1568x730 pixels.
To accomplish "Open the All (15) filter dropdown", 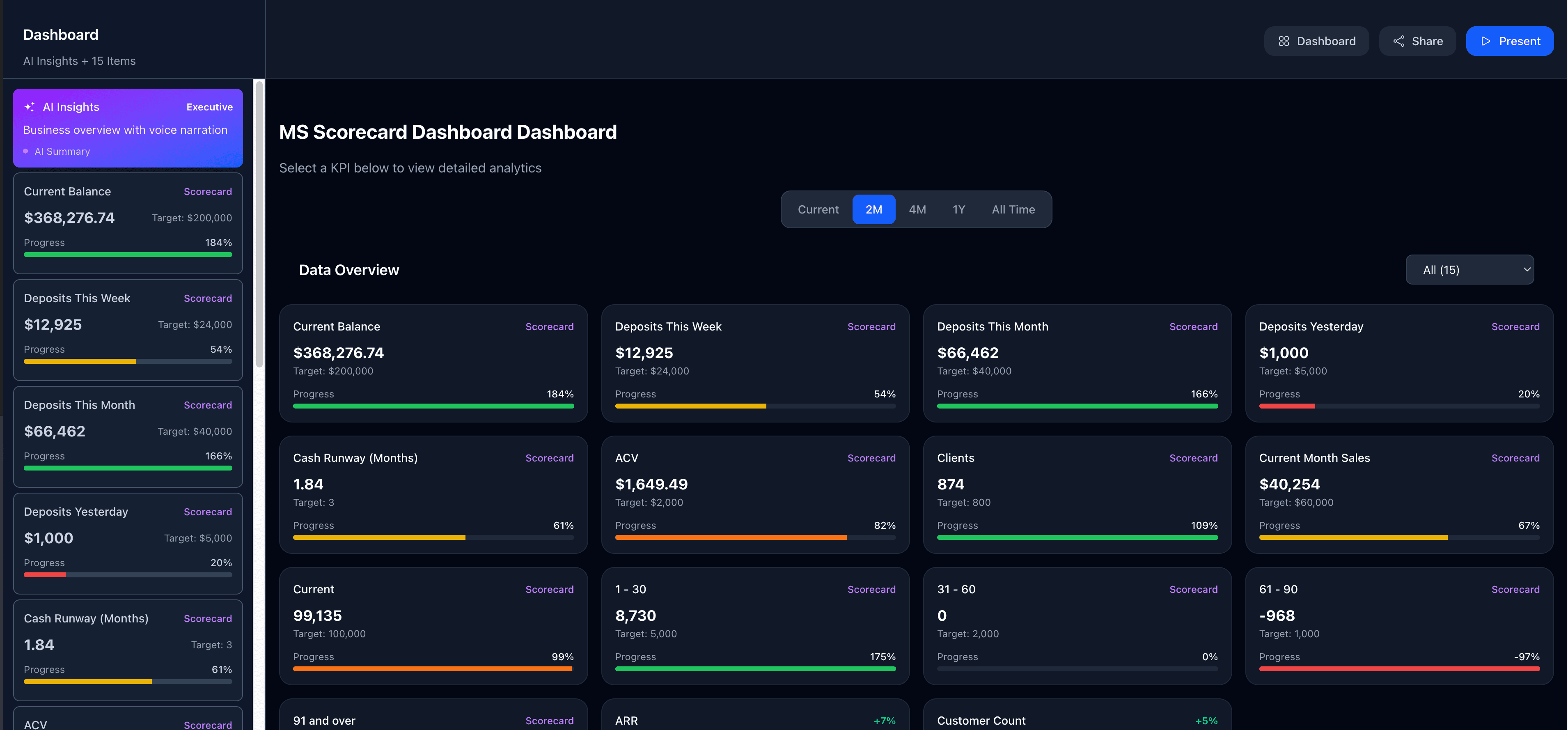I will tap(1470, 269).
